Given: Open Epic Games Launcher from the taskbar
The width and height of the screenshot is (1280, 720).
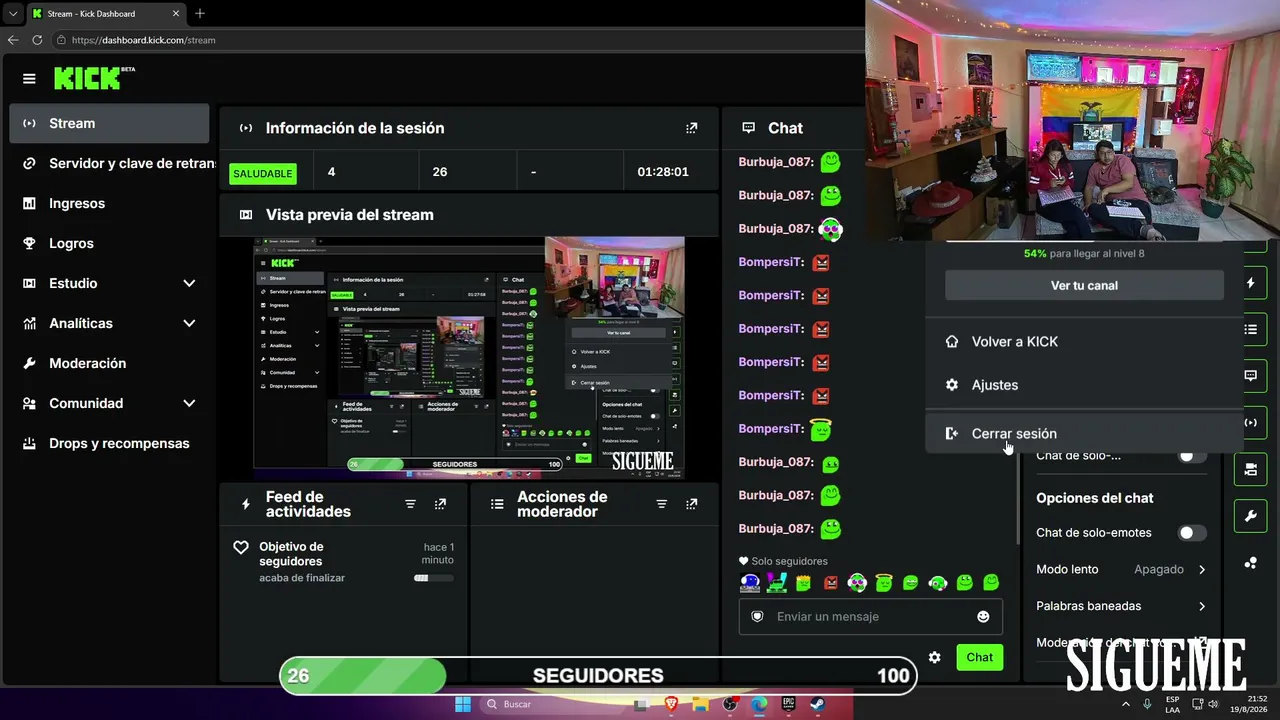Looking at the screenshot, I should [x=788, y=704].
